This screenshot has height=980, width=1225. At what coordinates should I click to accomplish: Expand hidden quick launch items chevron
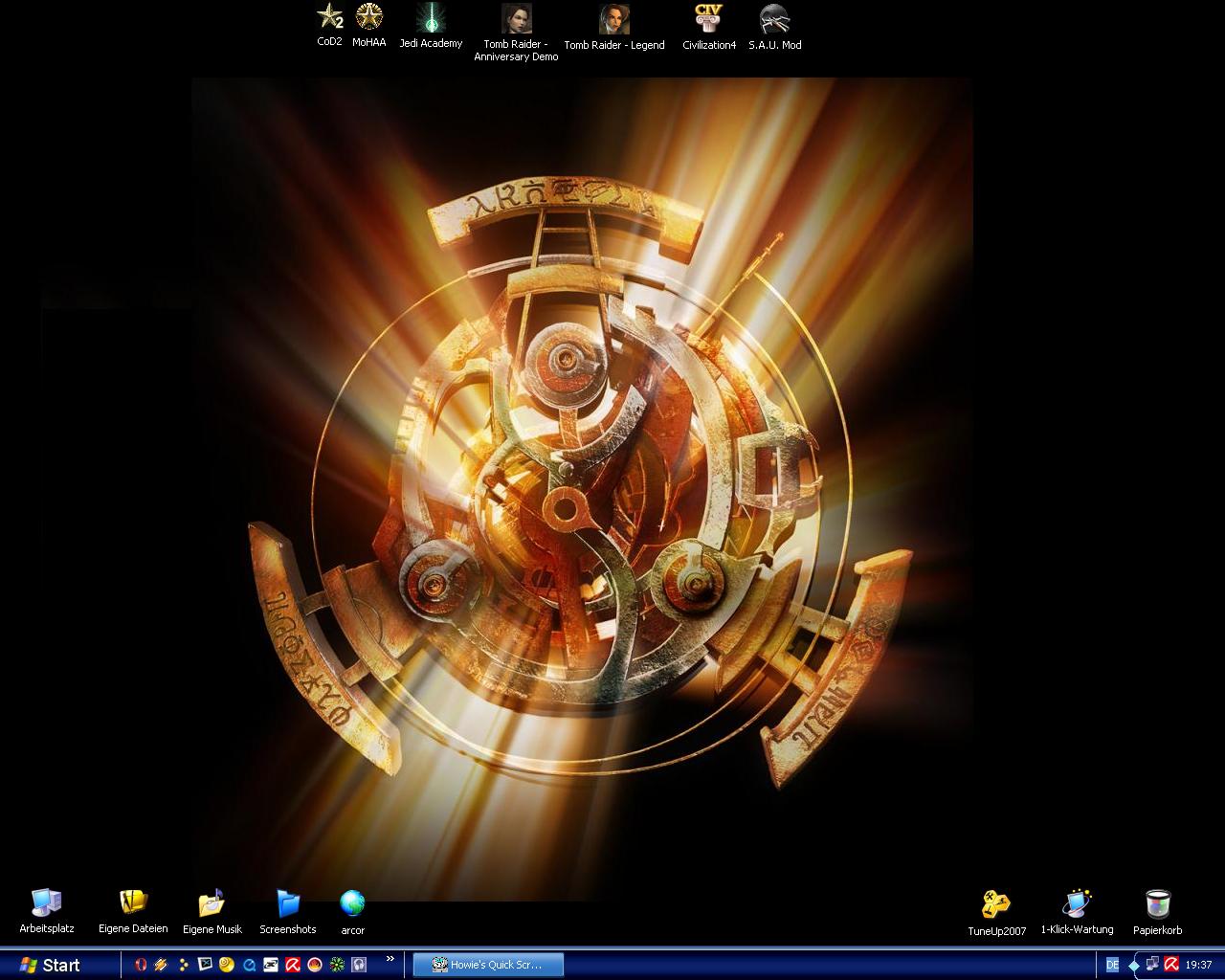click(x=390, y=959)
